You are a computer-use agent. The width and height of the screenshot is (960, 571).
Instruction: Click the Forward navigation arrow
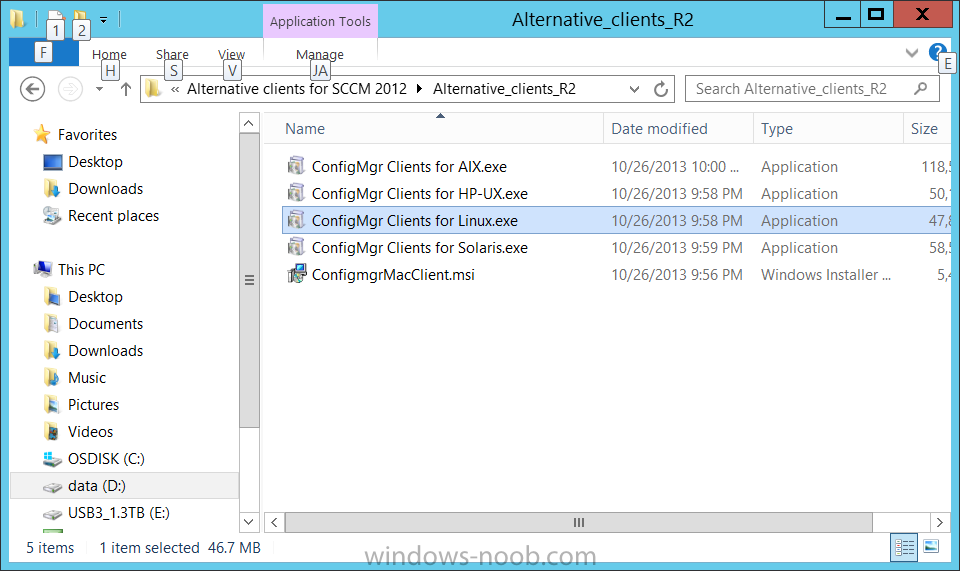point(70,89)
